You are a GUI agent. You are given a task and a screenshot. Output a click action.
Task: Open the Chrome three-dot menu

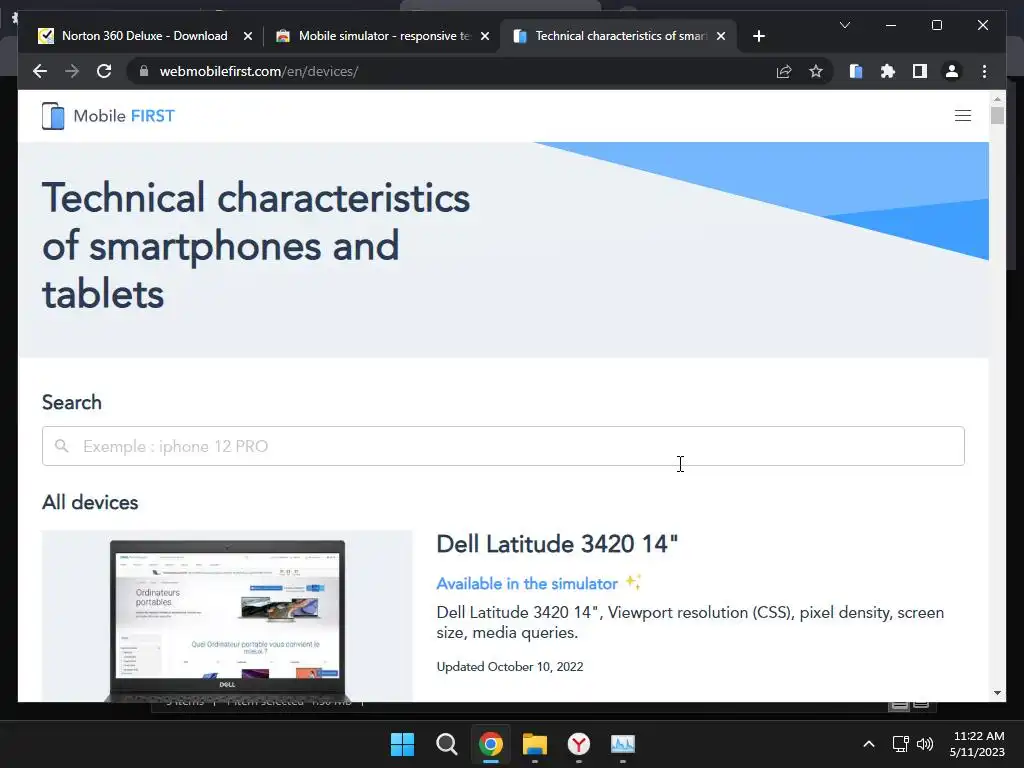click(x=984, y=71)
